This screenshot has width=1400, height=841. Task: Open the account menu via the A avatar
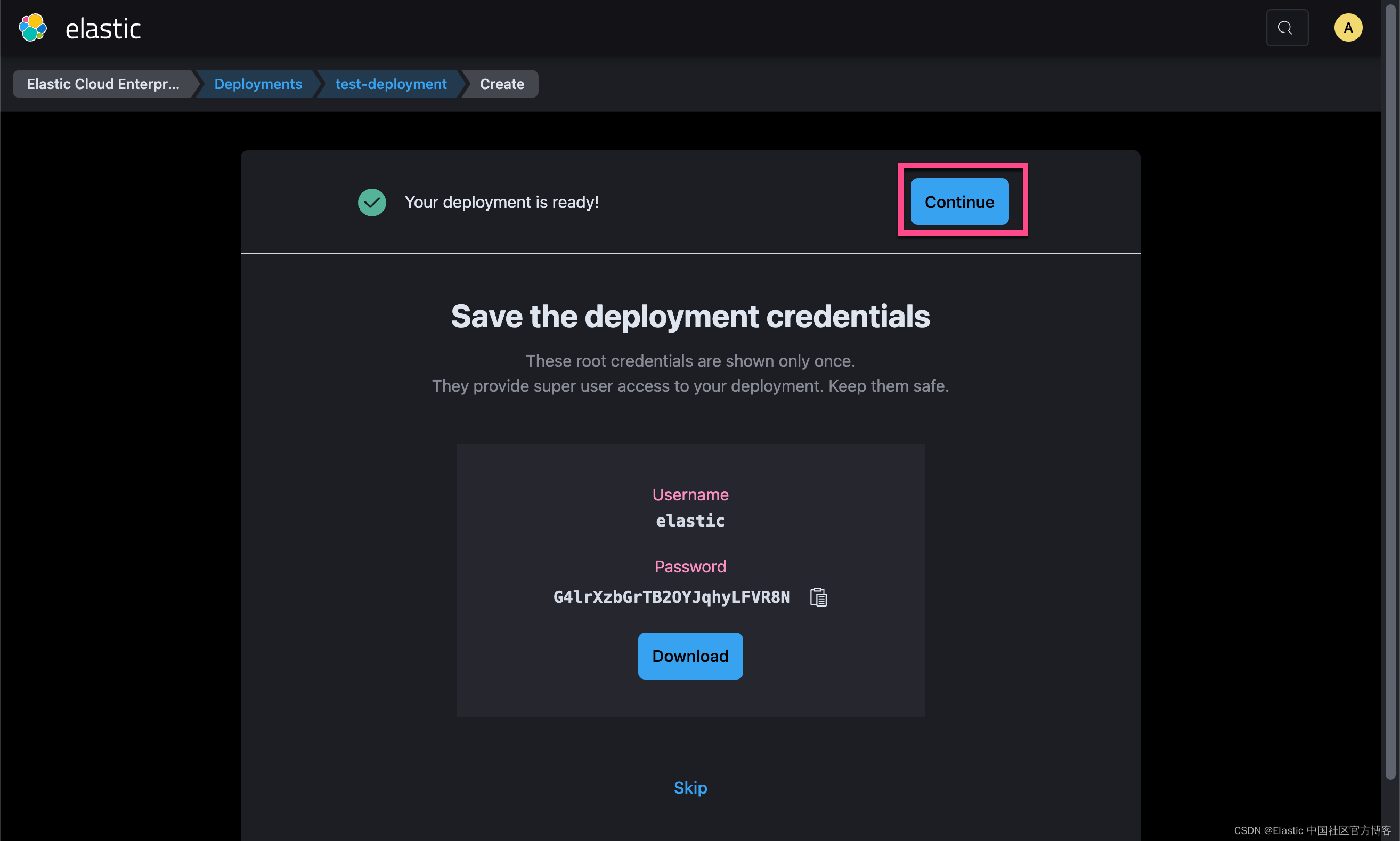point(1348,27)
